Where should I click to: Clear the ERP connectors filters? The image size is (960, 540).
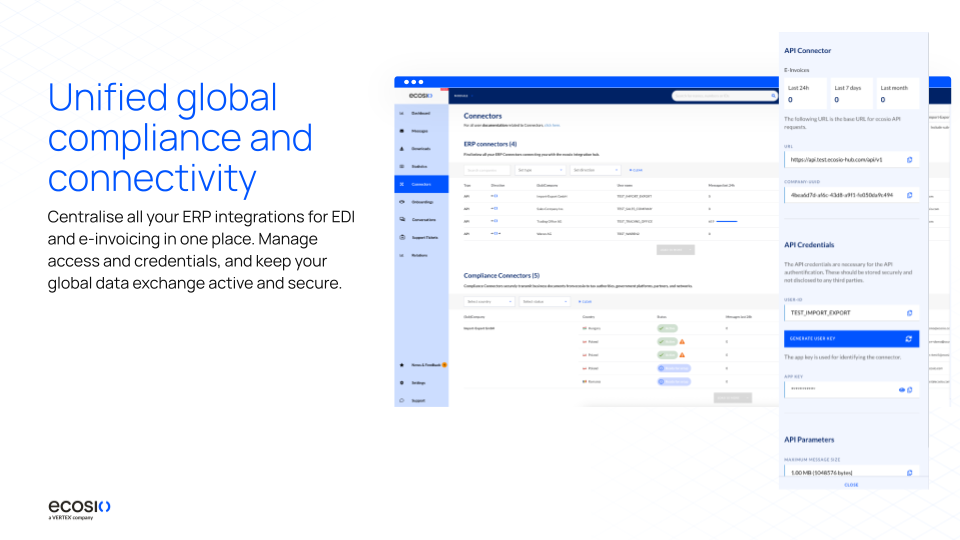click(x=636, y=170)
